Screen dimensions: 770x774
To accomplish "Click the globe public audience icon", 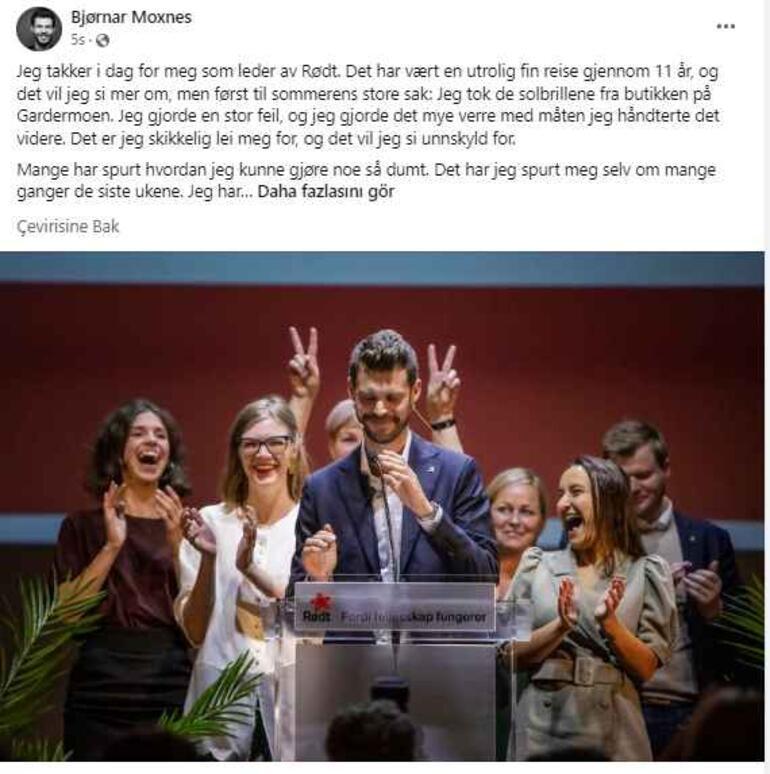I will pos(102,40).
